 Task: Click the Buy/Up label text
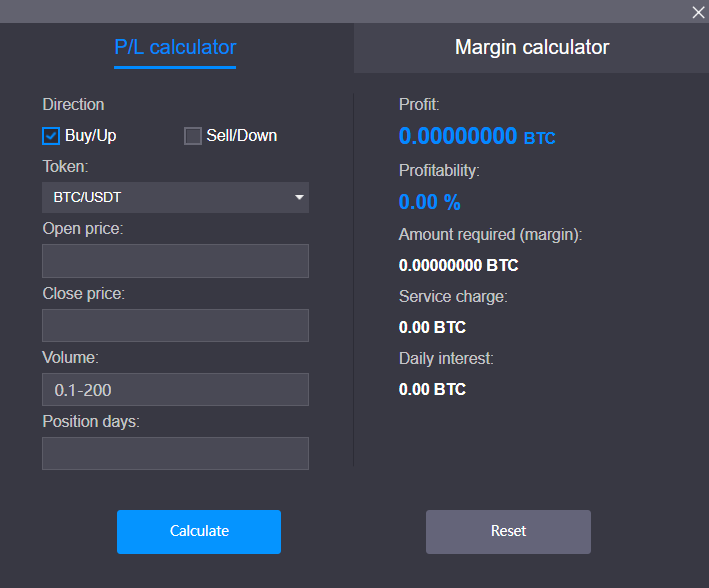click(90, 136)
